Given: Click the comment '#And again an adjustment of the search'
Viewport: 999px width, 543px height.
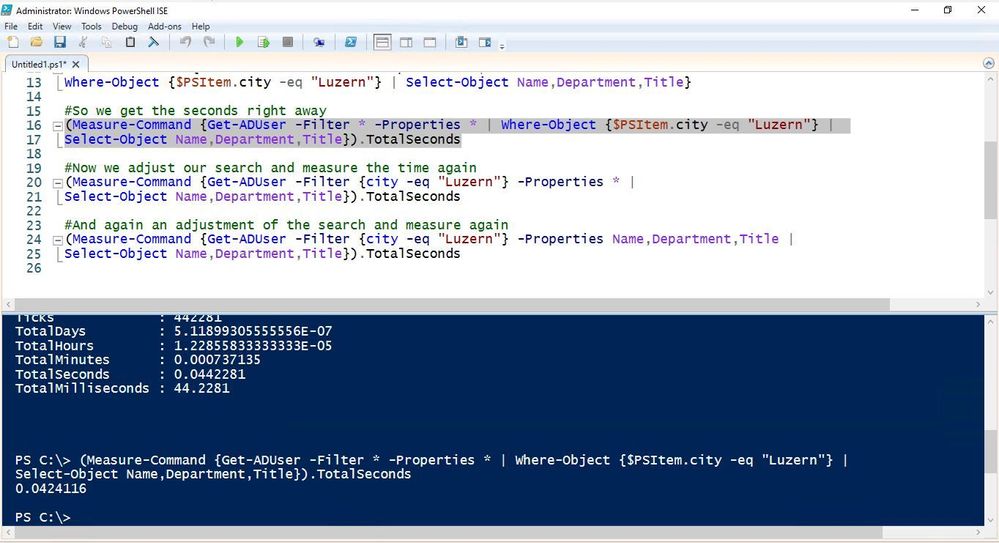Looking at the screenshot, I should 286,225.
